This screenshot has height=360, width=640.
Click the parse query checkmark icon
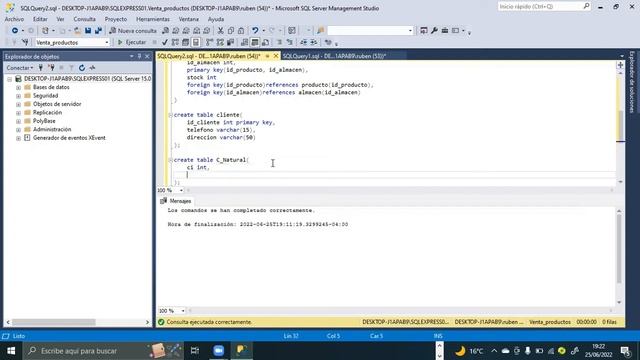pos(164,42)
